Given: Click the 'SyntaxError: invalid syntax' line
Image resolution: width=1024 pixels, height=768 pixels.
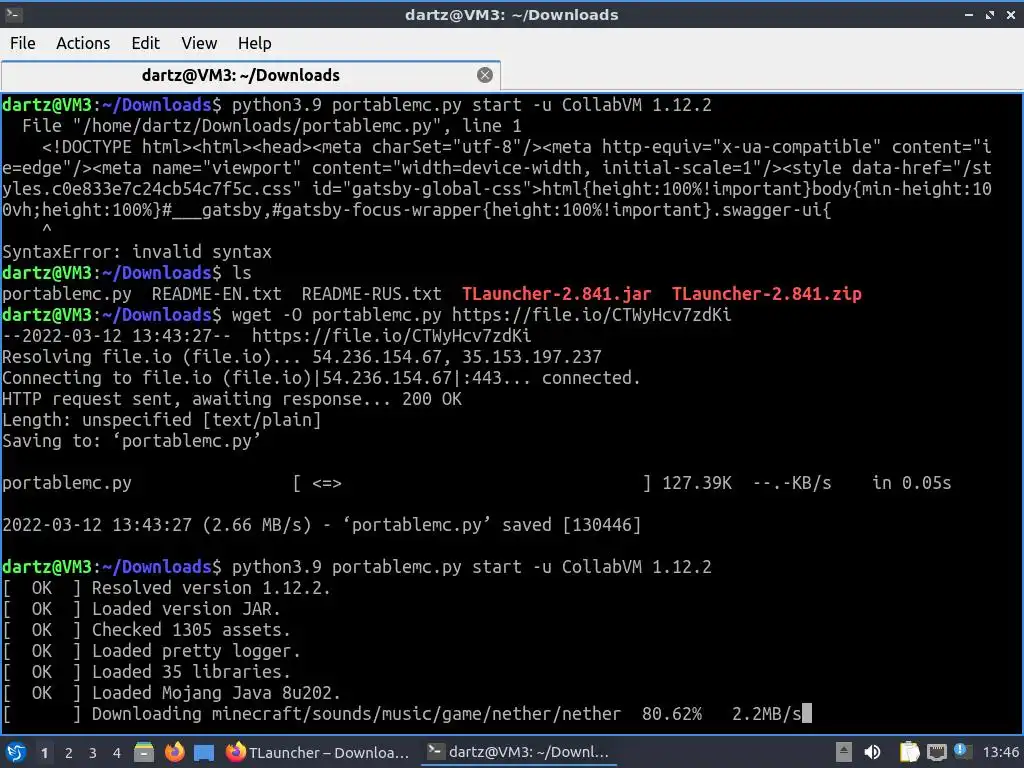Looking at the screenshot, I should click(x=136, y=252).
